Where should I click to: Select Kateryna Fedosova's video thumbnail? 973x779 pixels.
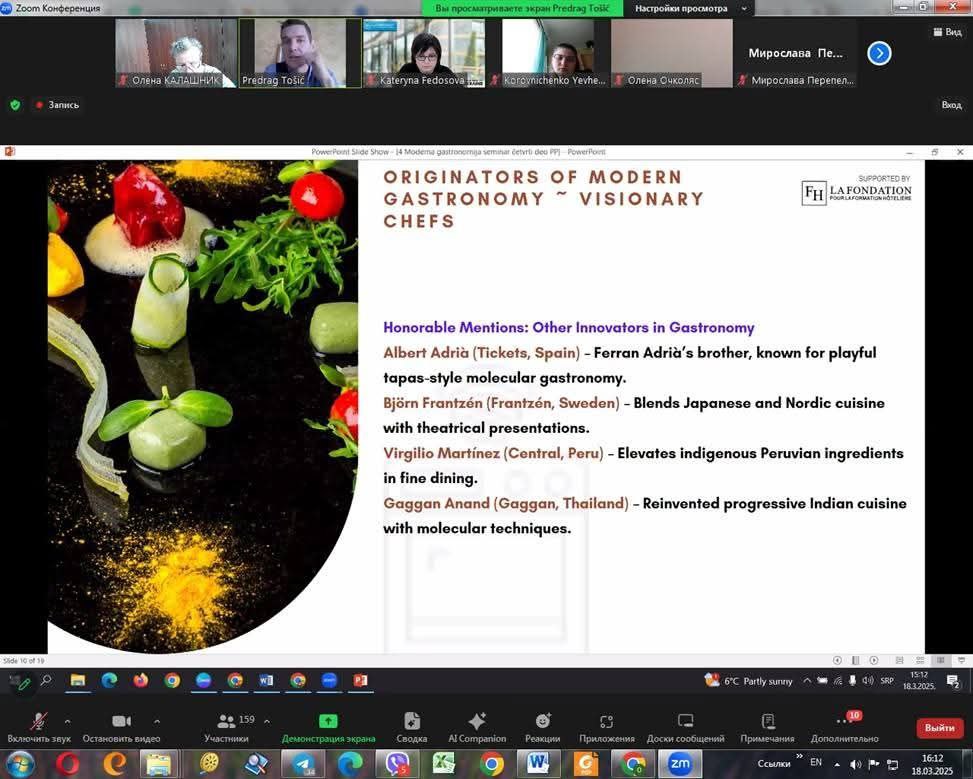[x=423, y=53]
